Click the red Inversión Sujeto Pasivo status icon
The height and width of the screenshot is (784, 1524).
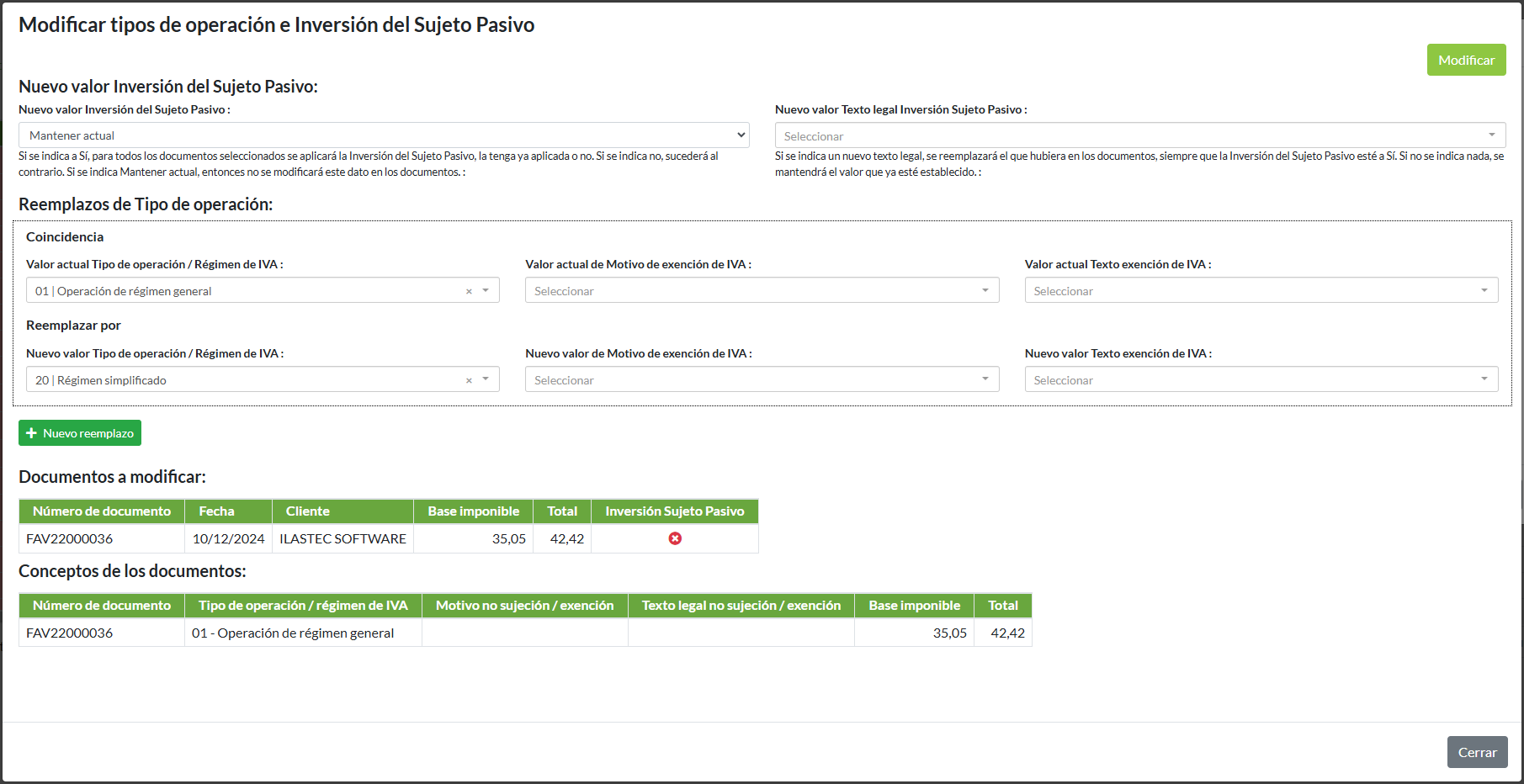675,538
